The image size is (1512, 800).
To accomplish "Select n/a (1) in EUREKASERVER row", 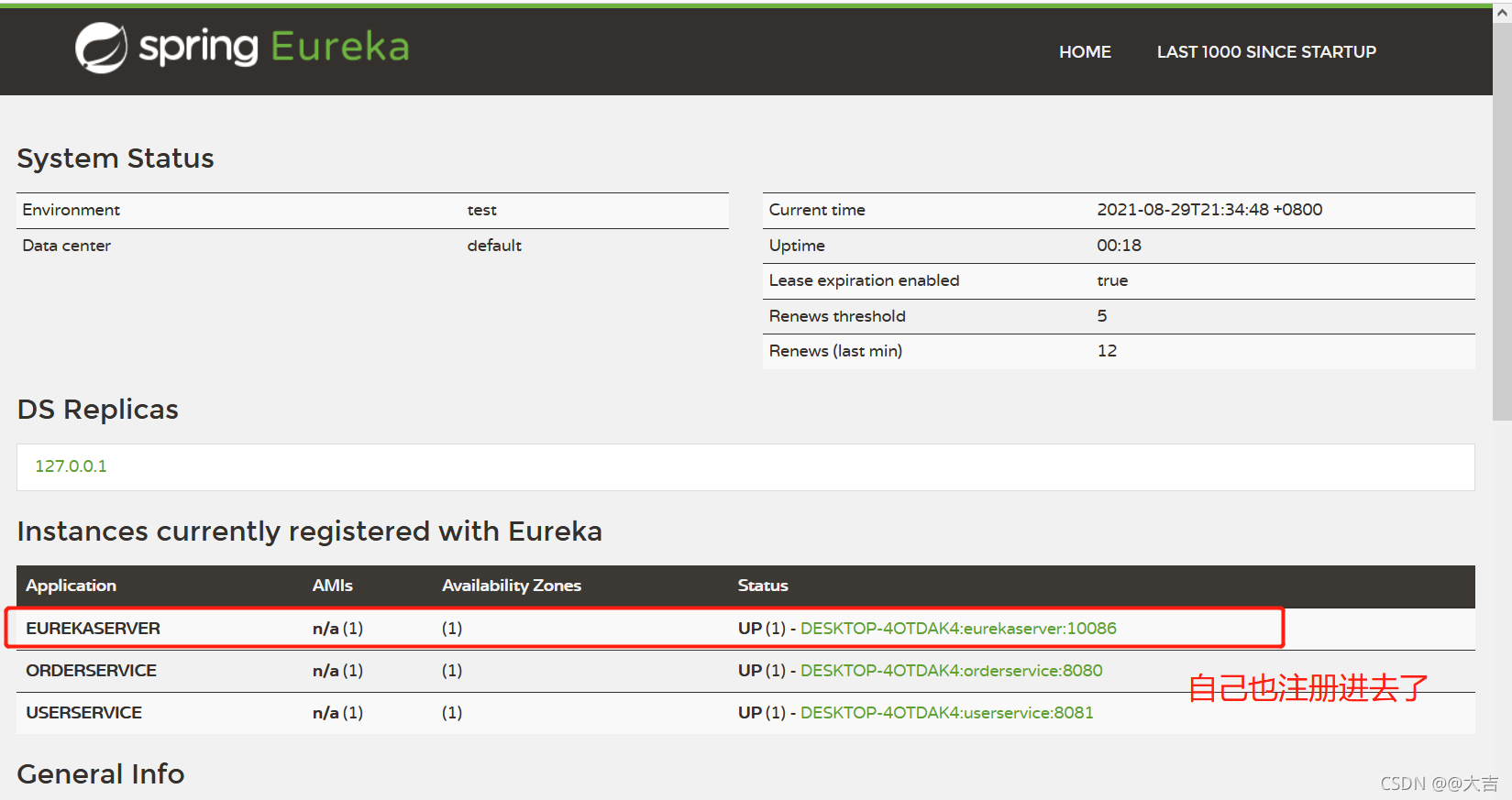I will click(x=337, y=629).
